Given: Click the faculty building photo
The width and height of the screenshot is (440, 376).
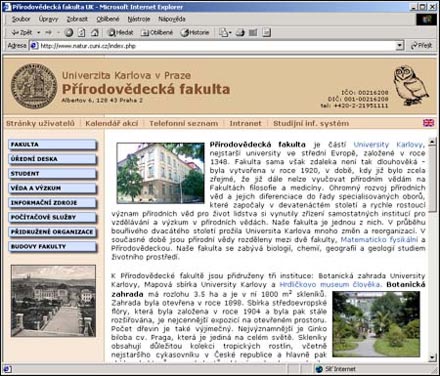Looking at the screenshot, I should click(x=160, y=173).
